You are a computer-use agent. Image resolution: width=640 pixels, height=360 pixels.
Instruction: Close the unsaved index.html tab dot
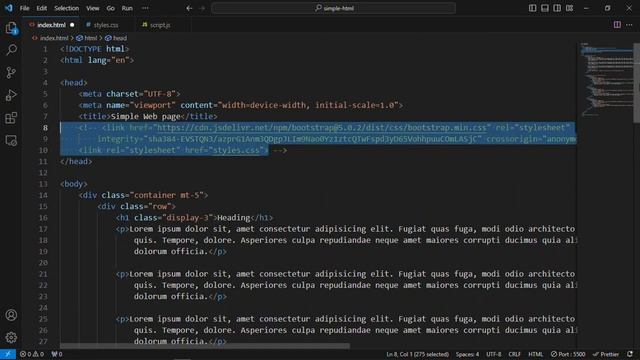(x=72, y=25)
